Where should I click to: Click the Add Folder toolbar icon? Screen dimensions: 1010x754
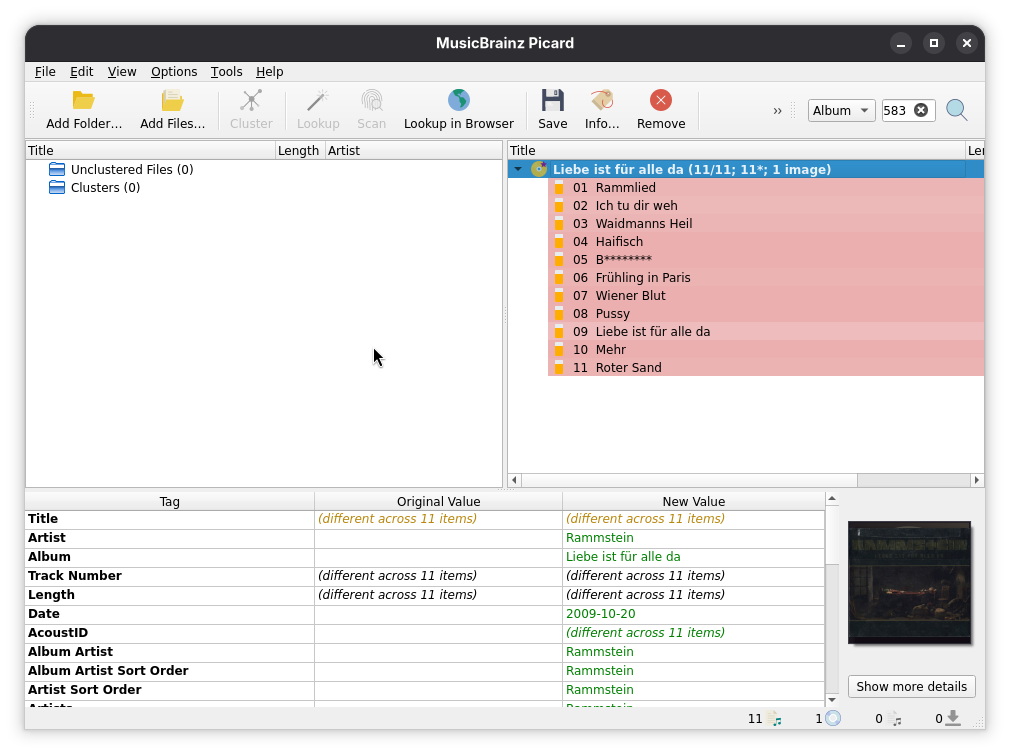tap(84, 100)
